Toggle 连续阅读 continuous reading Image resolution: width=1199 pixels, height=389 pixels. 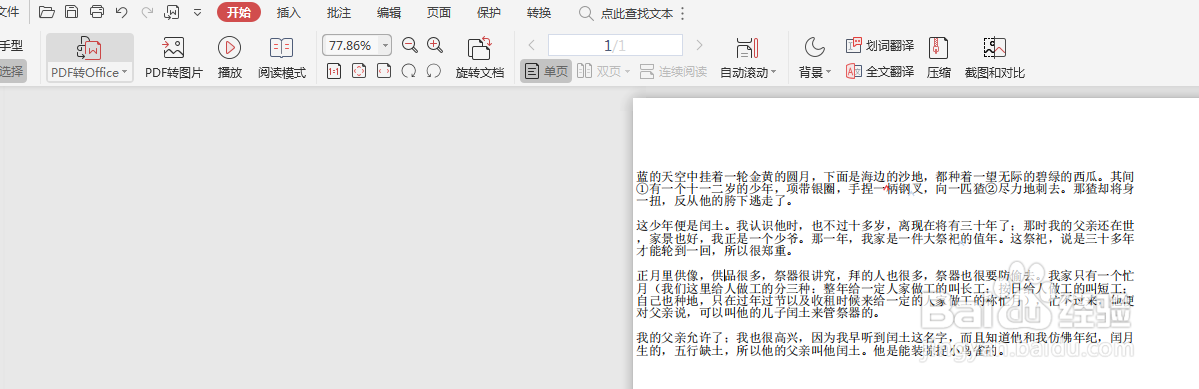click(x=673, y=72)
